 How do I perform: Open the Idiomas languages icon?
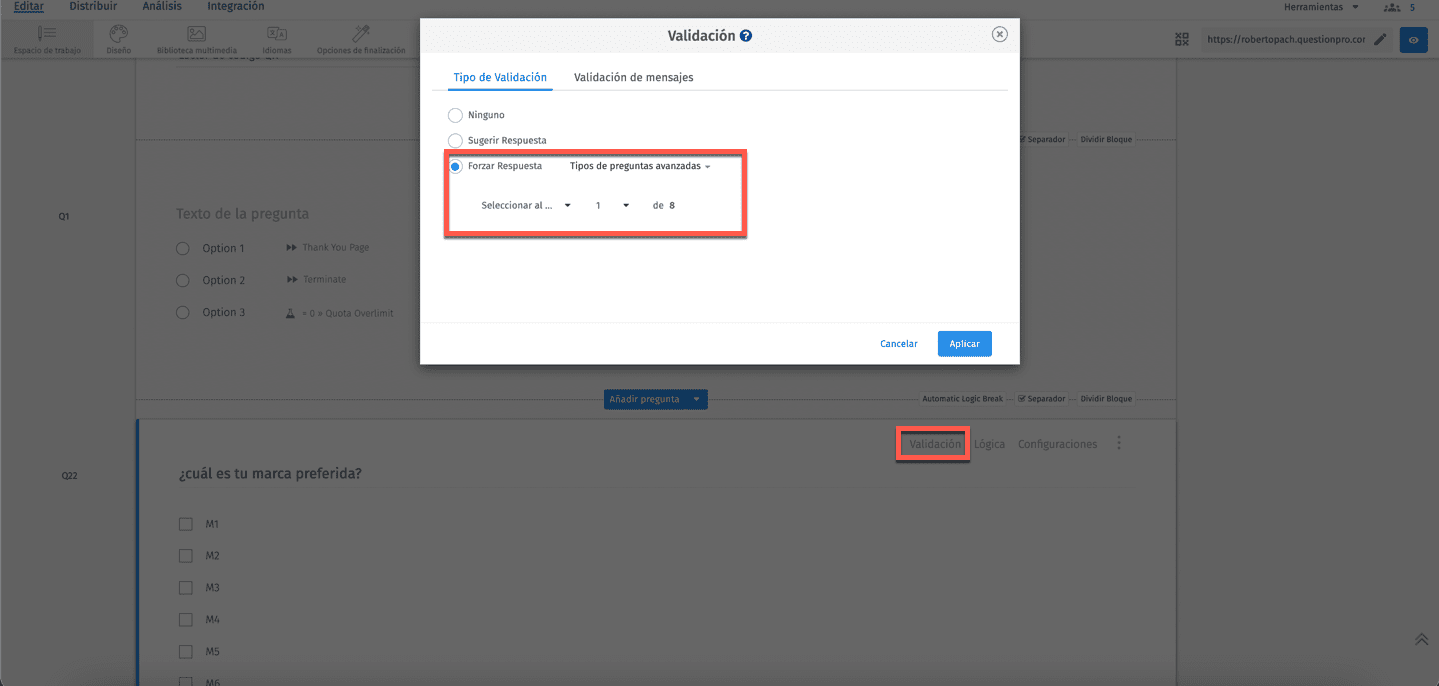[x=278, y=34]
